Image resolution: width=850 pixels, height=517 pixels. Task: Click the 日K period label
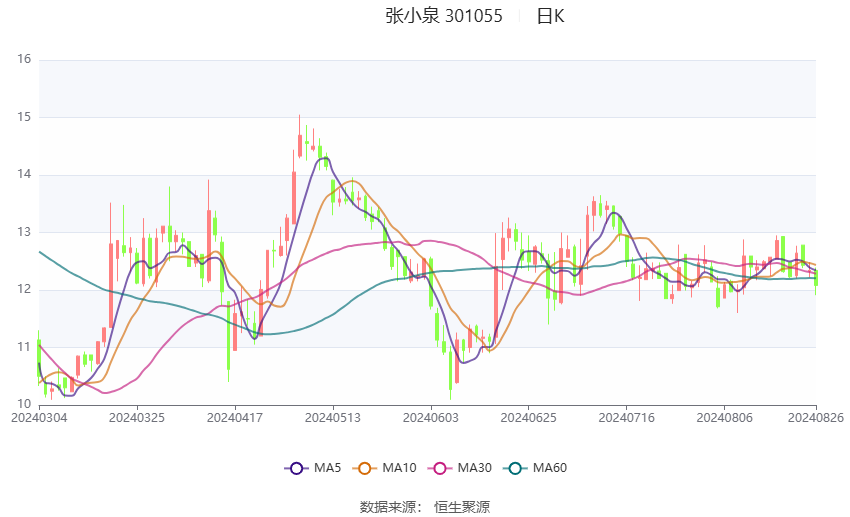click(x=550, y=16)
